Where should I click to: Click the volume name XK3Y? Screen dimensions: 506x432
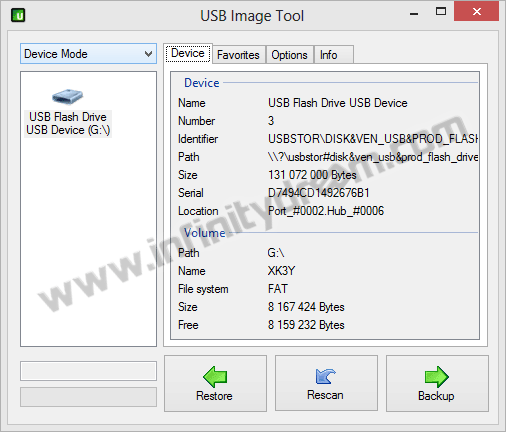coord(281,271)
